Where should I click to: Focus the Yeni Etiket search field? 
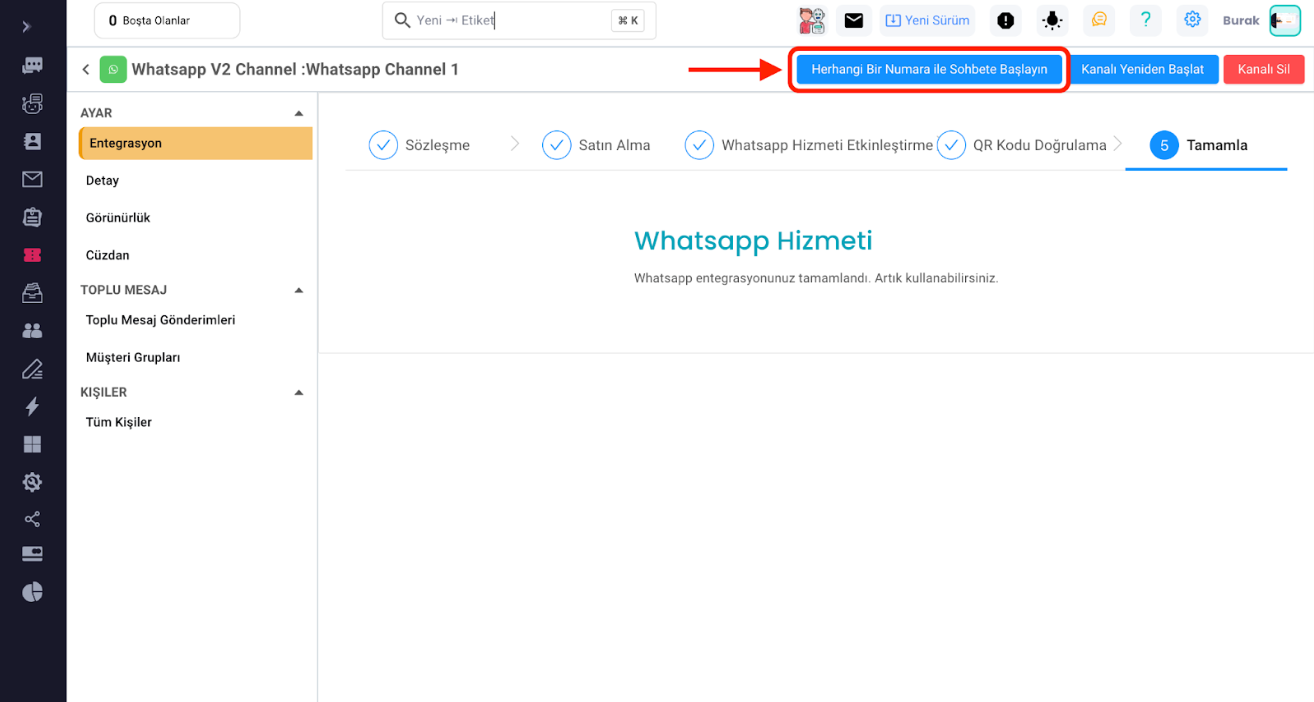[x=519, y=20]
